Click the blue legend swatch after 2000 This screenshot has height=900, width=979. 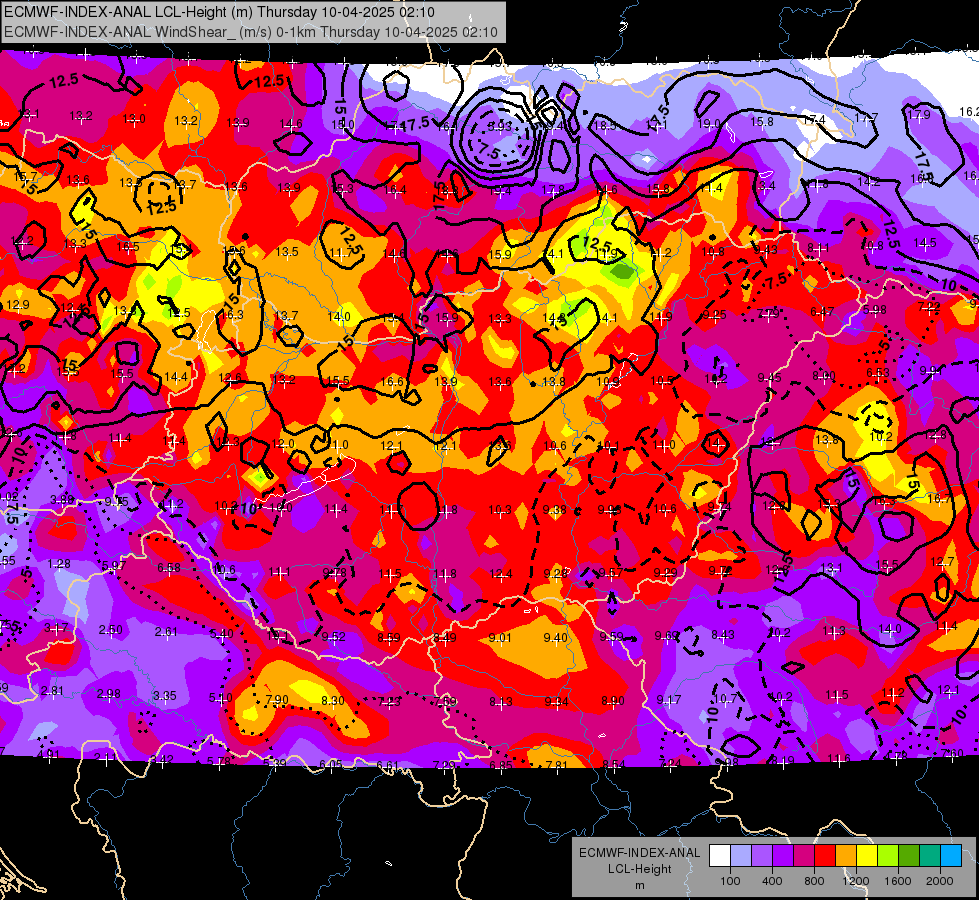[x=951, y=856]
